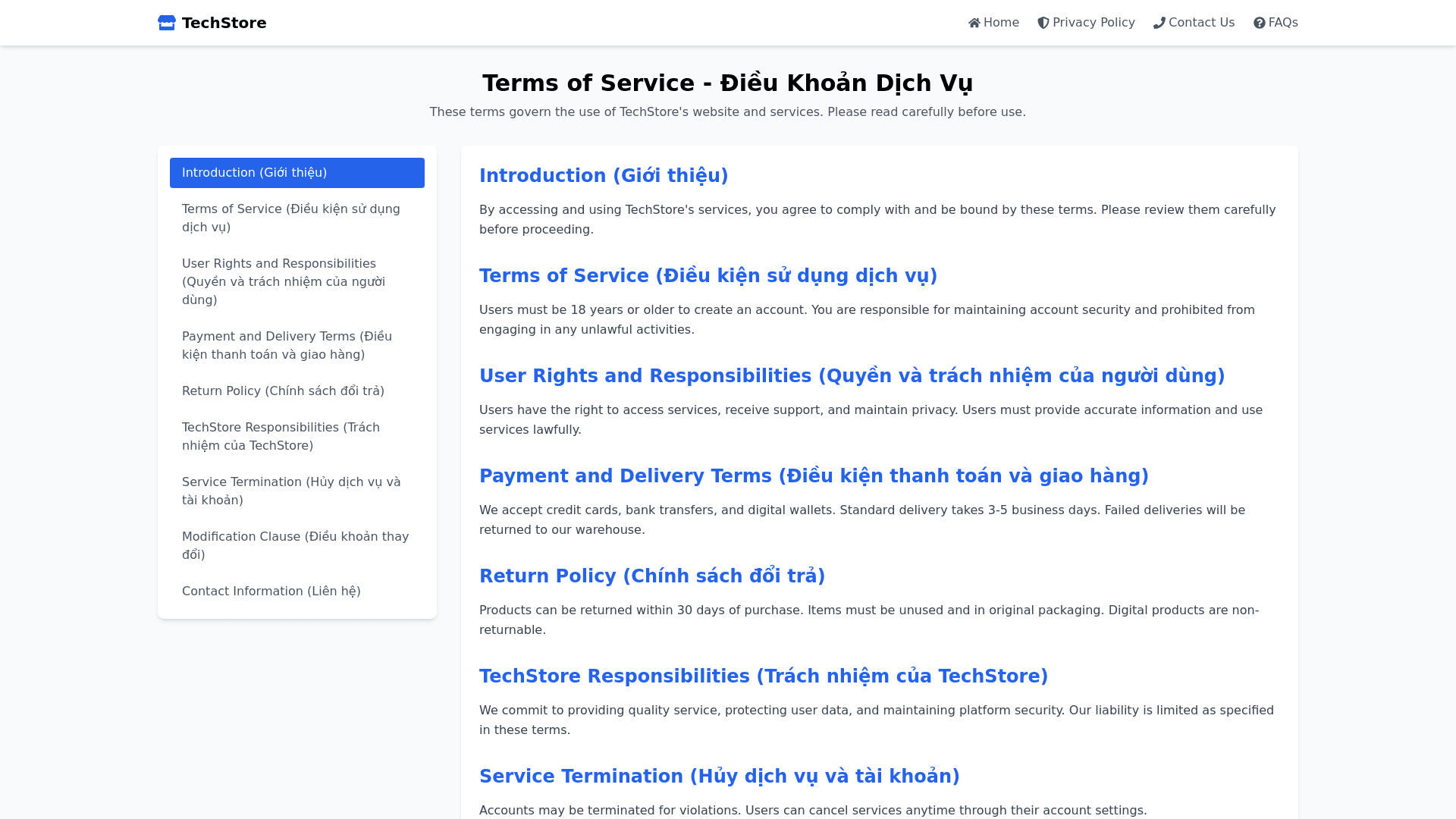Open Modification Clause sidebar item
This screenshot has width=1456, height=819.
pyautogui.click(x=297, y=546)
